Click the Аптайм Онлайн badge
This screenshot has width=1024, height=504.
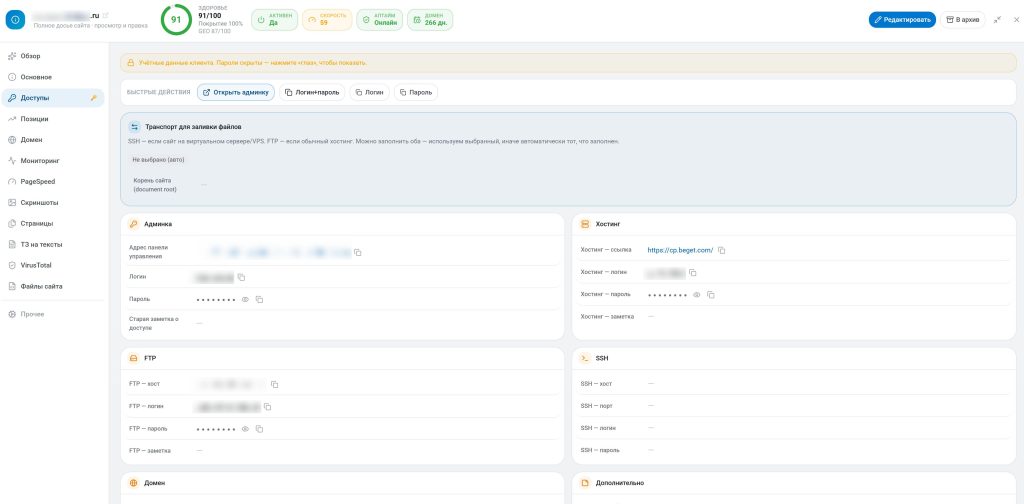[x=379, y=20]
